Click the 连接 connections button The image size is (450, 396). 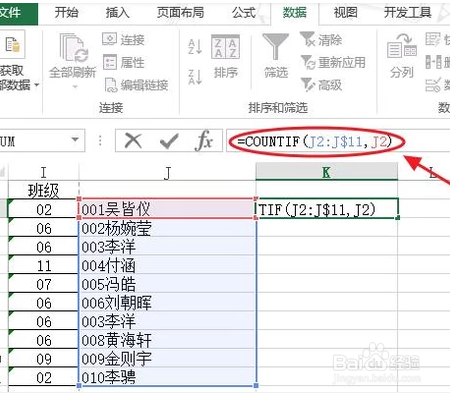pos(124,40)
